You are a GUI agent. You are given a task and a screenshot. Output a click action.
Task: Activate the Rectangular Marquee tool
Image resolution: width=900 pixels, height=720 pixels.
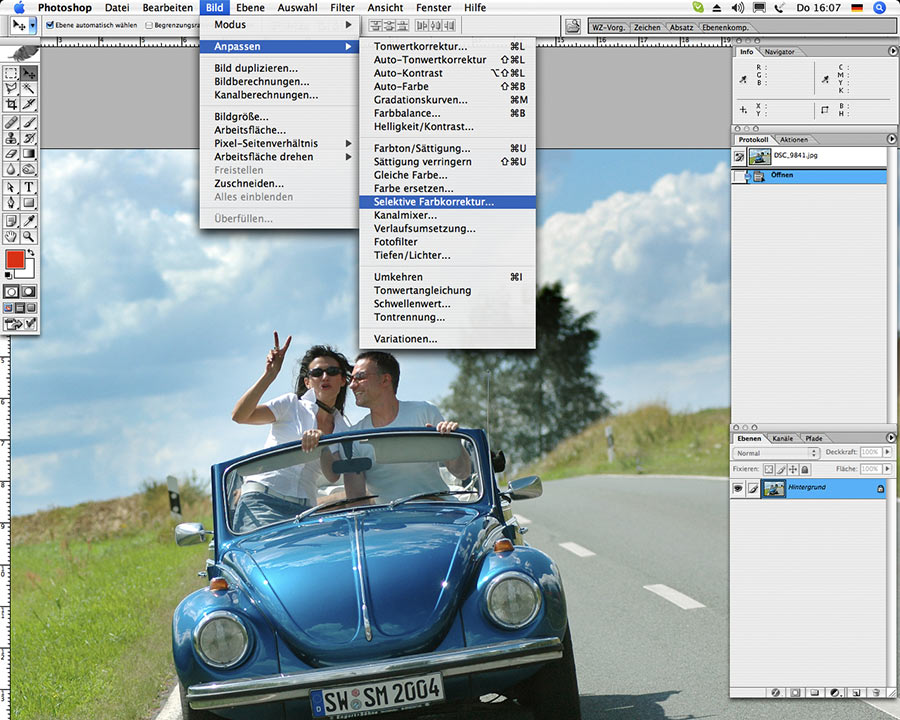click(11, 73)
